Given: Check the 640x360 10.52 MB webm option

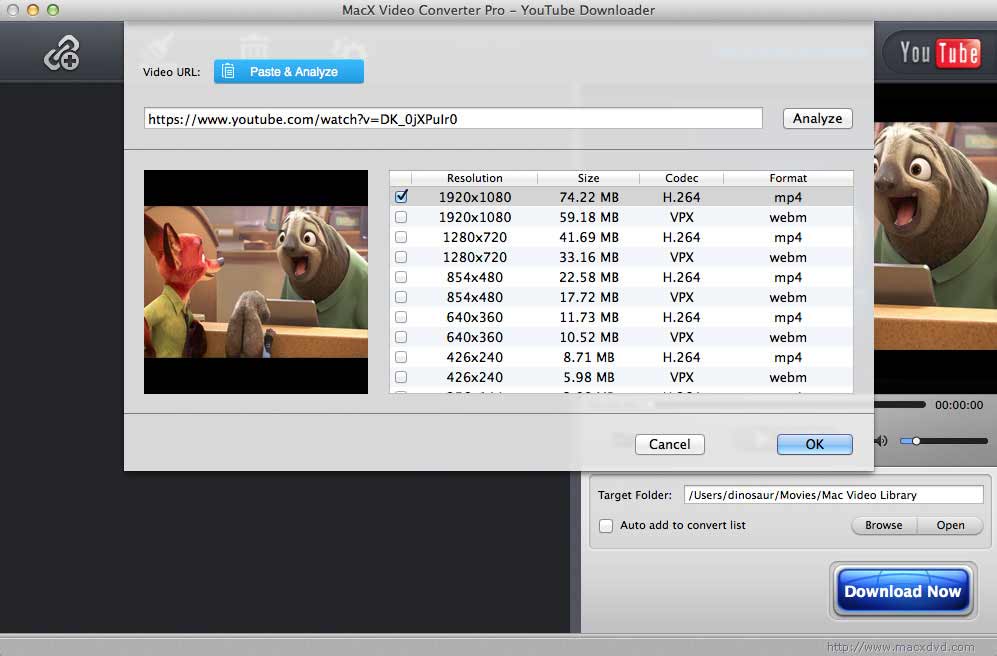Looking at the screenshot, I should click(401, 337).
